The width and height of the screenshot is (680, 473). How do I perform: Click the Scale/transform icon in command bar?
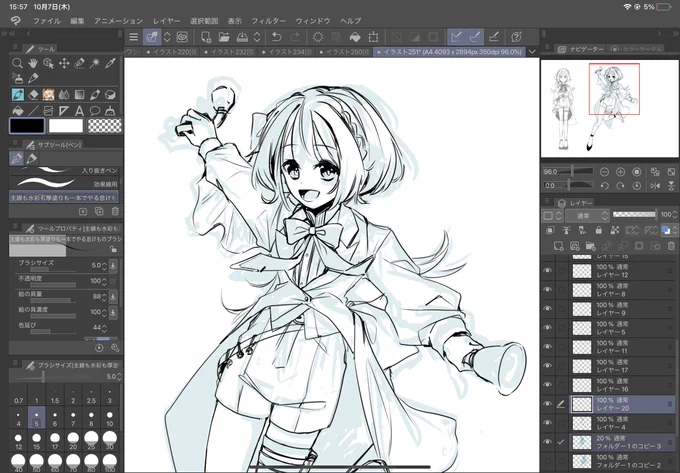[373, 37]
